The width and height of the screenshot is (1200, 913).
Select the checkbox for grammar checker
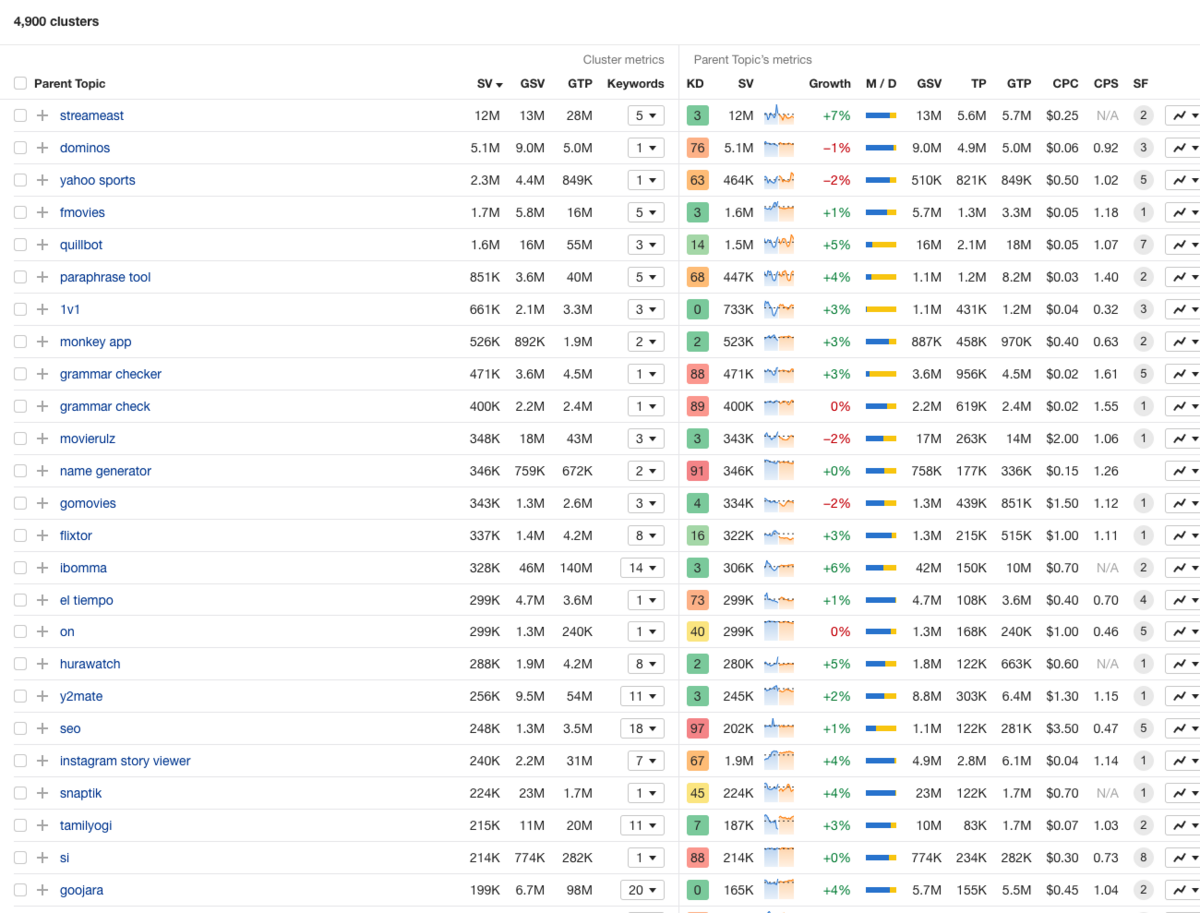[19, 373]
